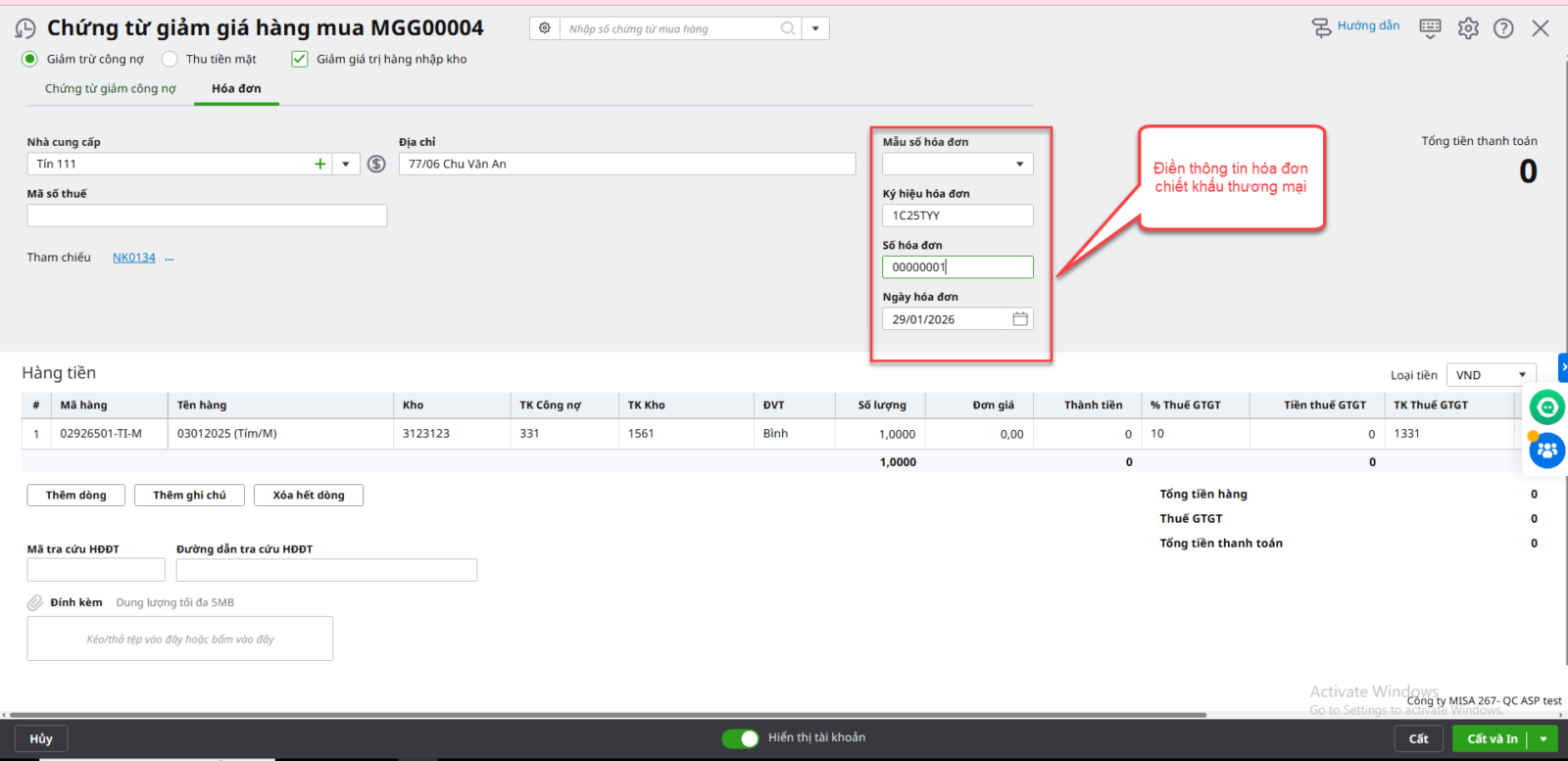The width and height of the screenshot is (1568, 761).
Task: Select the Giảm trừ công nợ radio option
Action: pyautogui.click(x=29, y=60)
